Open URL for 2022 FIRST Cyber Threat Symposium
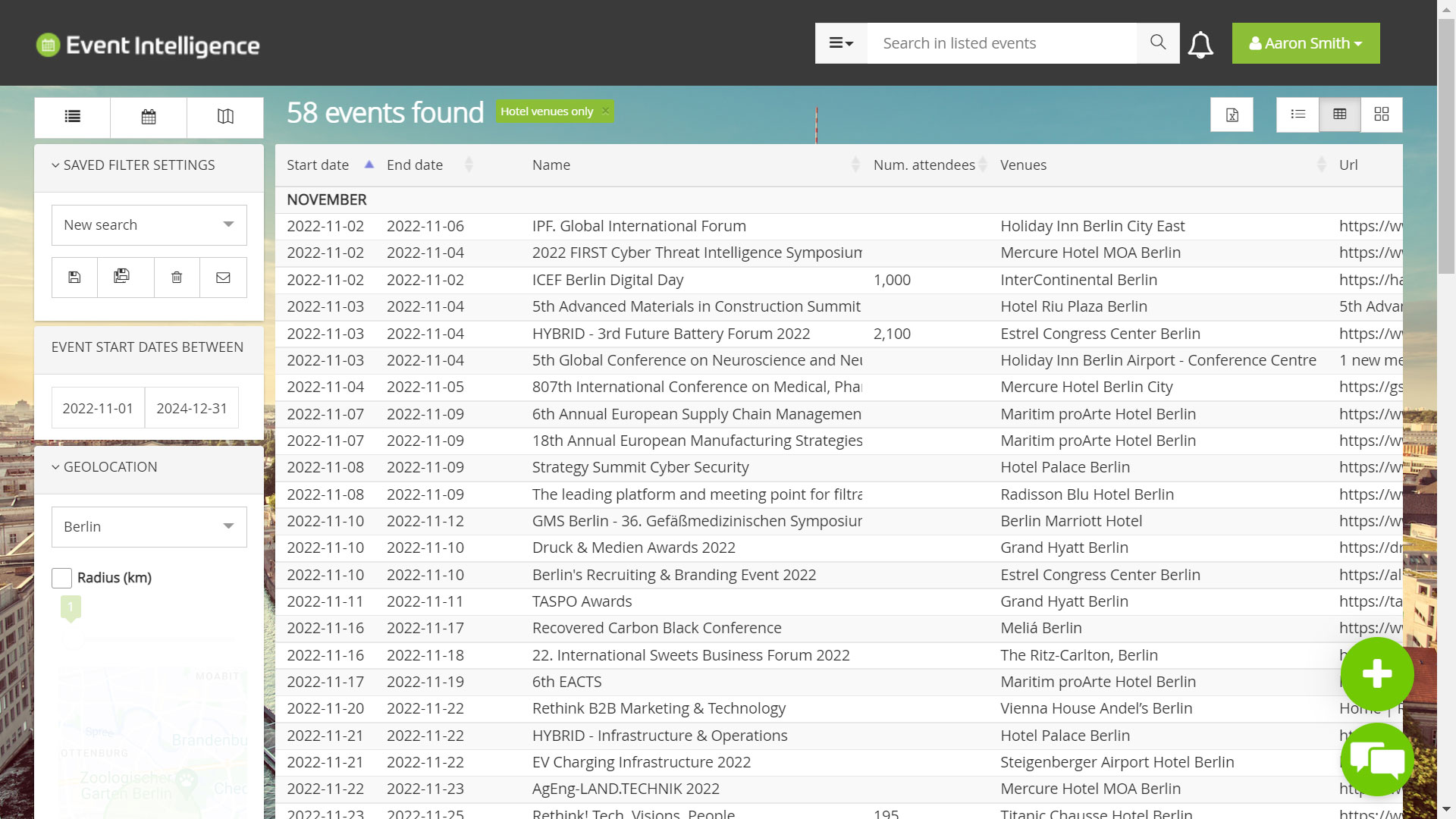The height and width of the screenshot is (819, 1456). coord(1371,253)
